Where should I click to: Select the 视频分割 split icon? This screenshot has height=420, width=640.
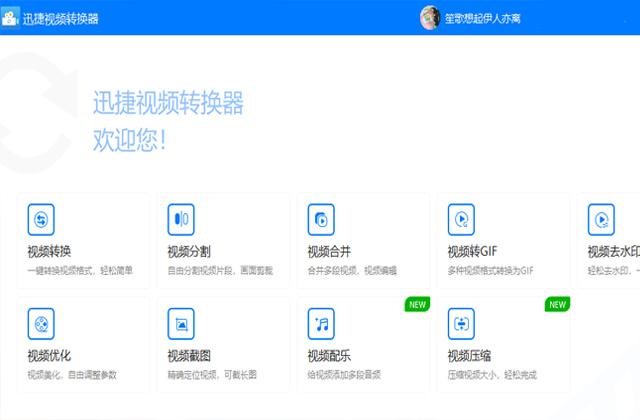pos(181,220)
